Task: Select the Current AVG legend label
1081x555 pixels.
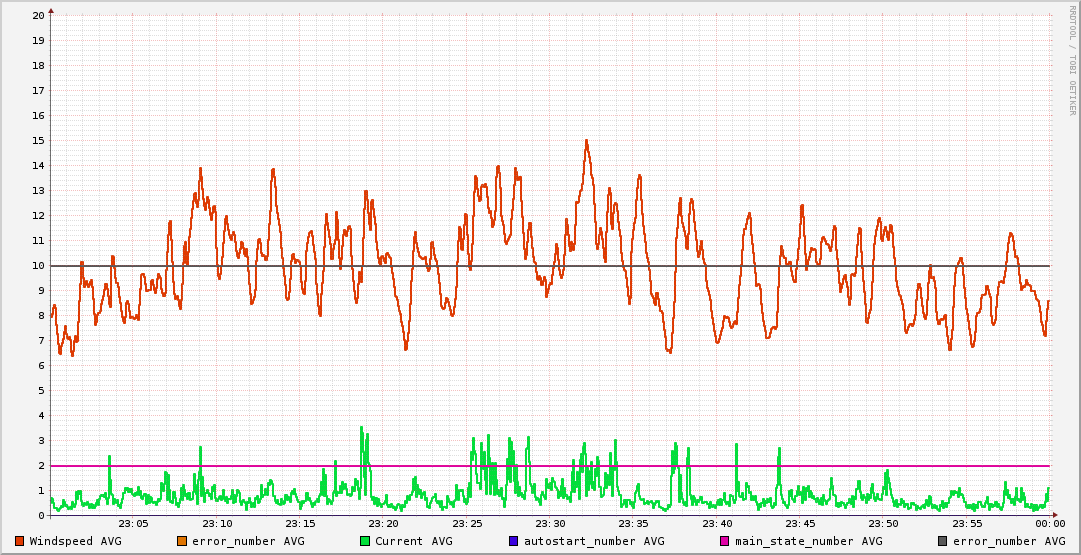Action: click(x=414, y=541)
